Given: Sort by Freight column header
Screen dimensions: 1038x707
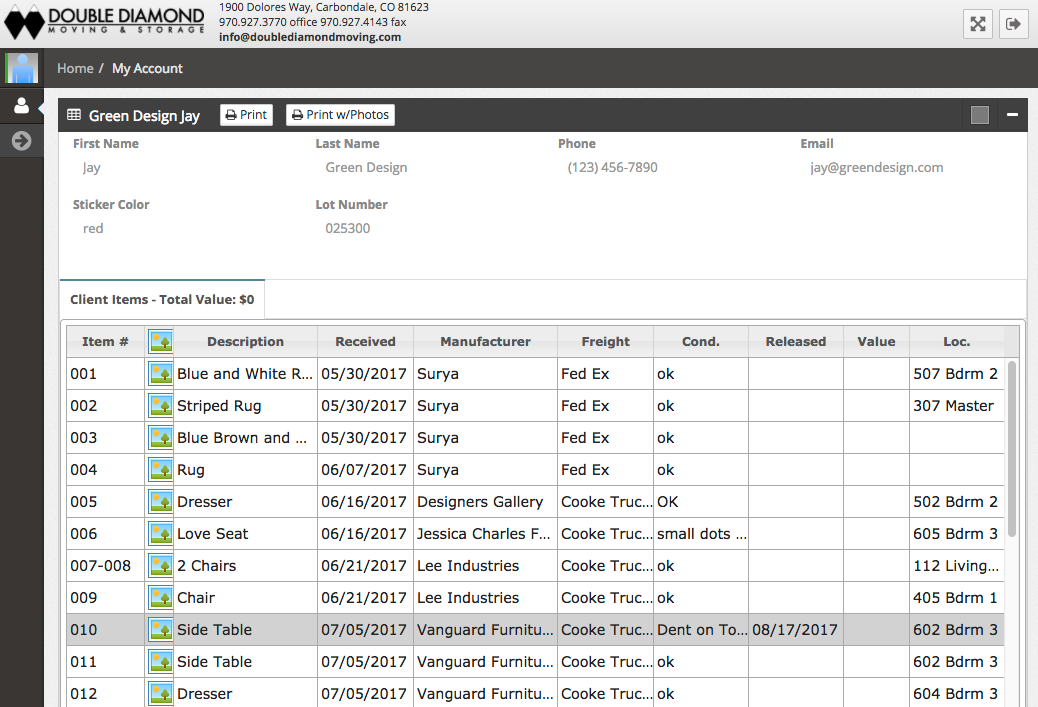Looking at the screenshot, I should pyautogui.click(x=606, y=342).
